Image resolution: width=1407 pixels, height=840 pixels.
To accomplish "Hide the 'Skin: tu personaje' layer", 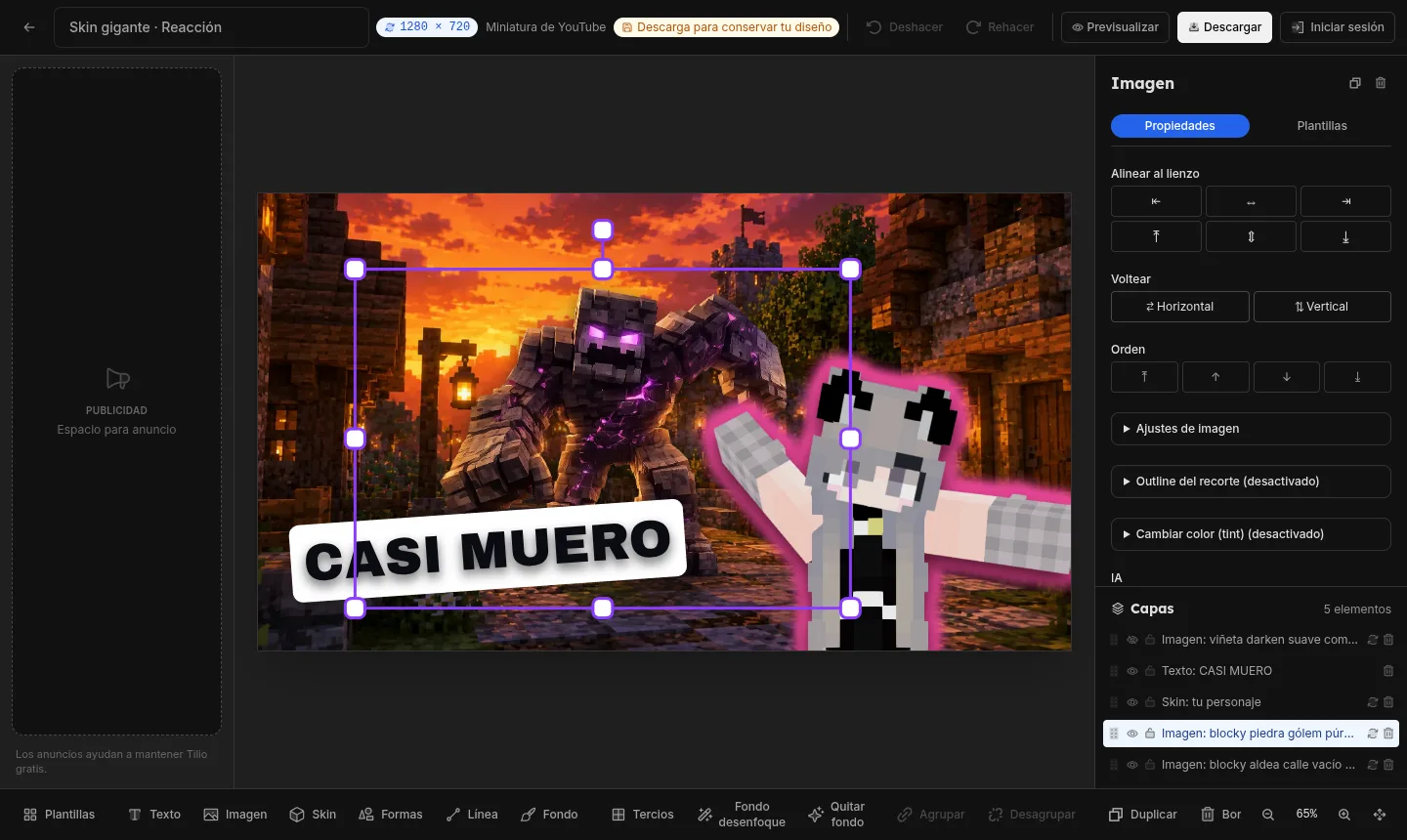I will 1132,702.
